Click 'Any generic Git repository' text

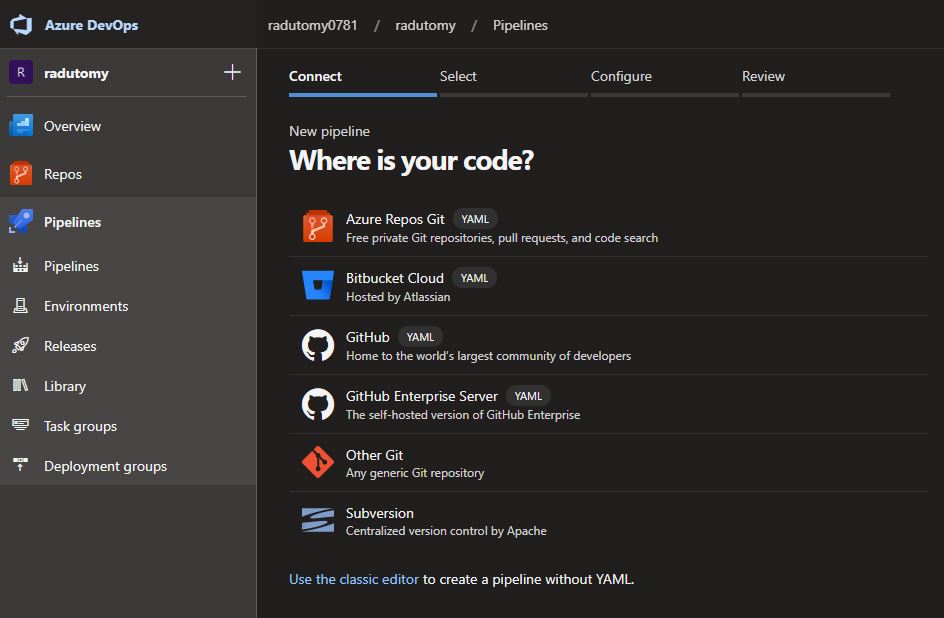pyautogui.click(x=415, y=473)
